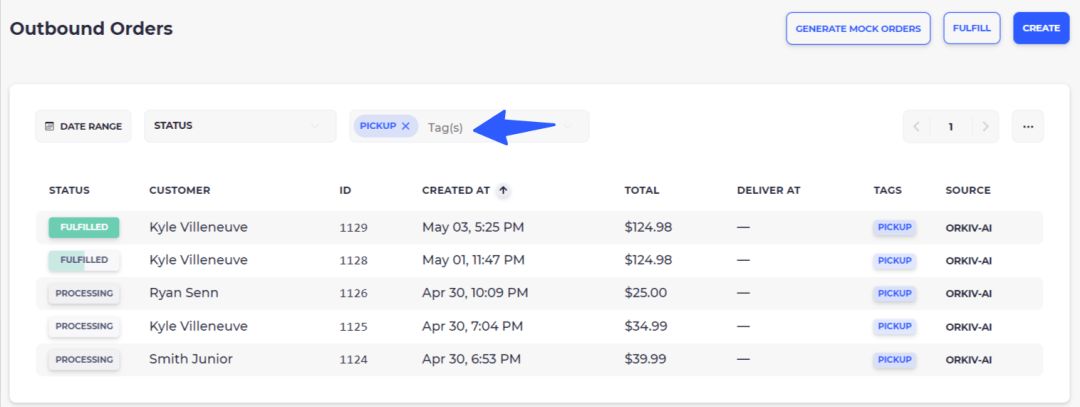Image resolution: width=1080 pixels, height=407 pixels.
Task: Click the $124.98 total of order 1129
Action: coord(648,227)
